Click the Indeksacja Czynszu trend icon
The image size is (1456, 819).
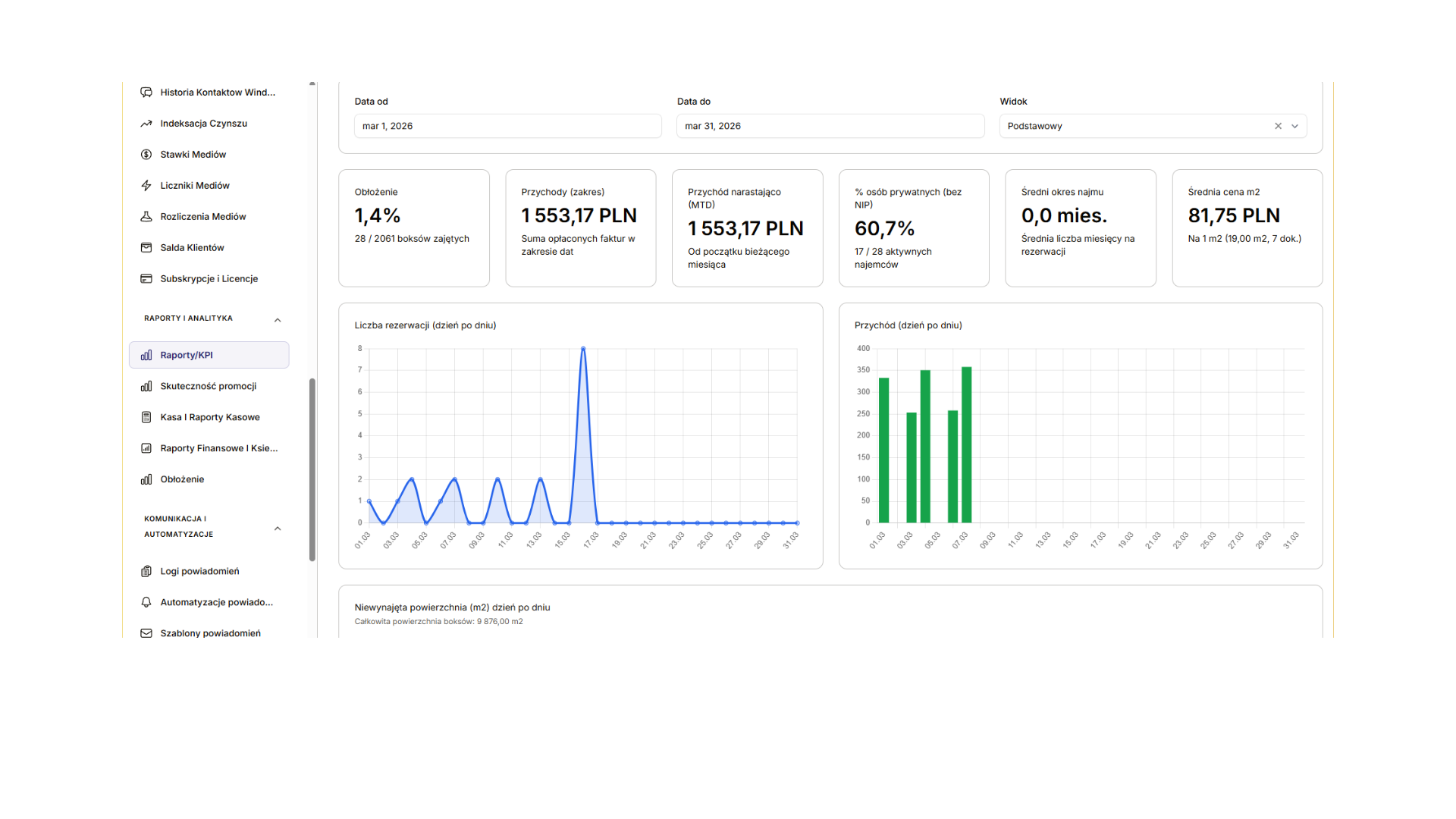[146, 124]
